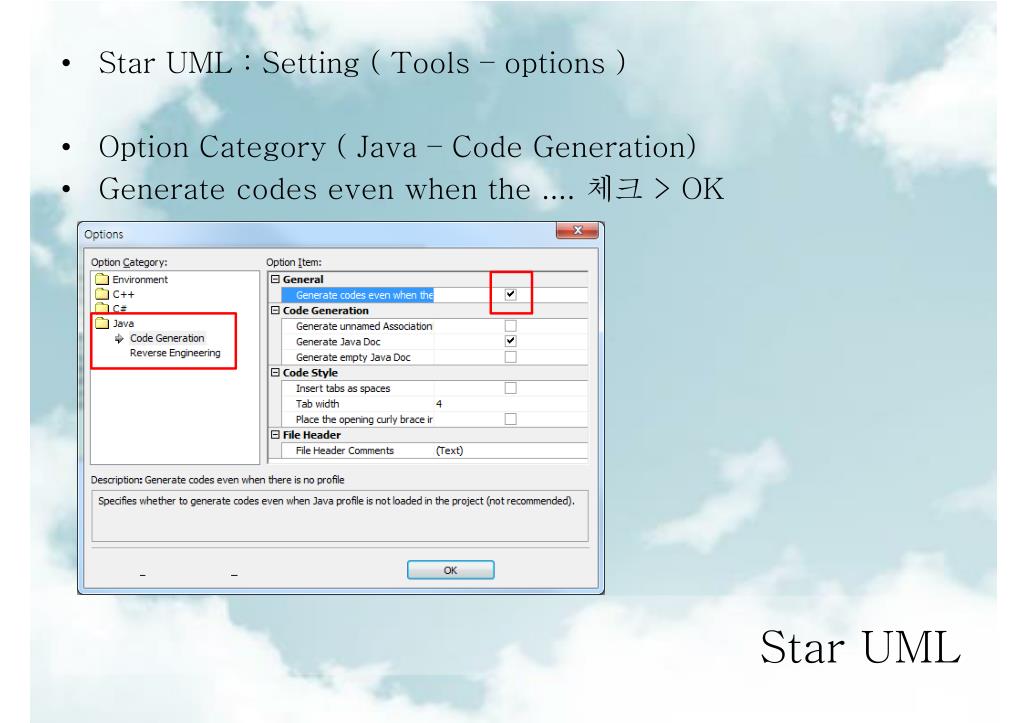Viewport: 1023px width, 723px height.
Task: Select the Java category
Action: 123,324
